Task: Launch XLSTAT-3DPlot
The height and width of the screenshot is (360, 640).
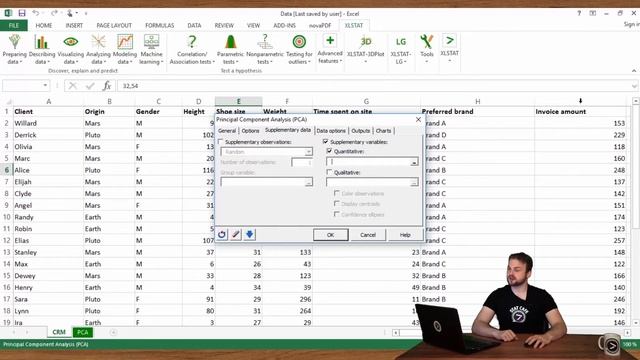Action: pos(365,49)
